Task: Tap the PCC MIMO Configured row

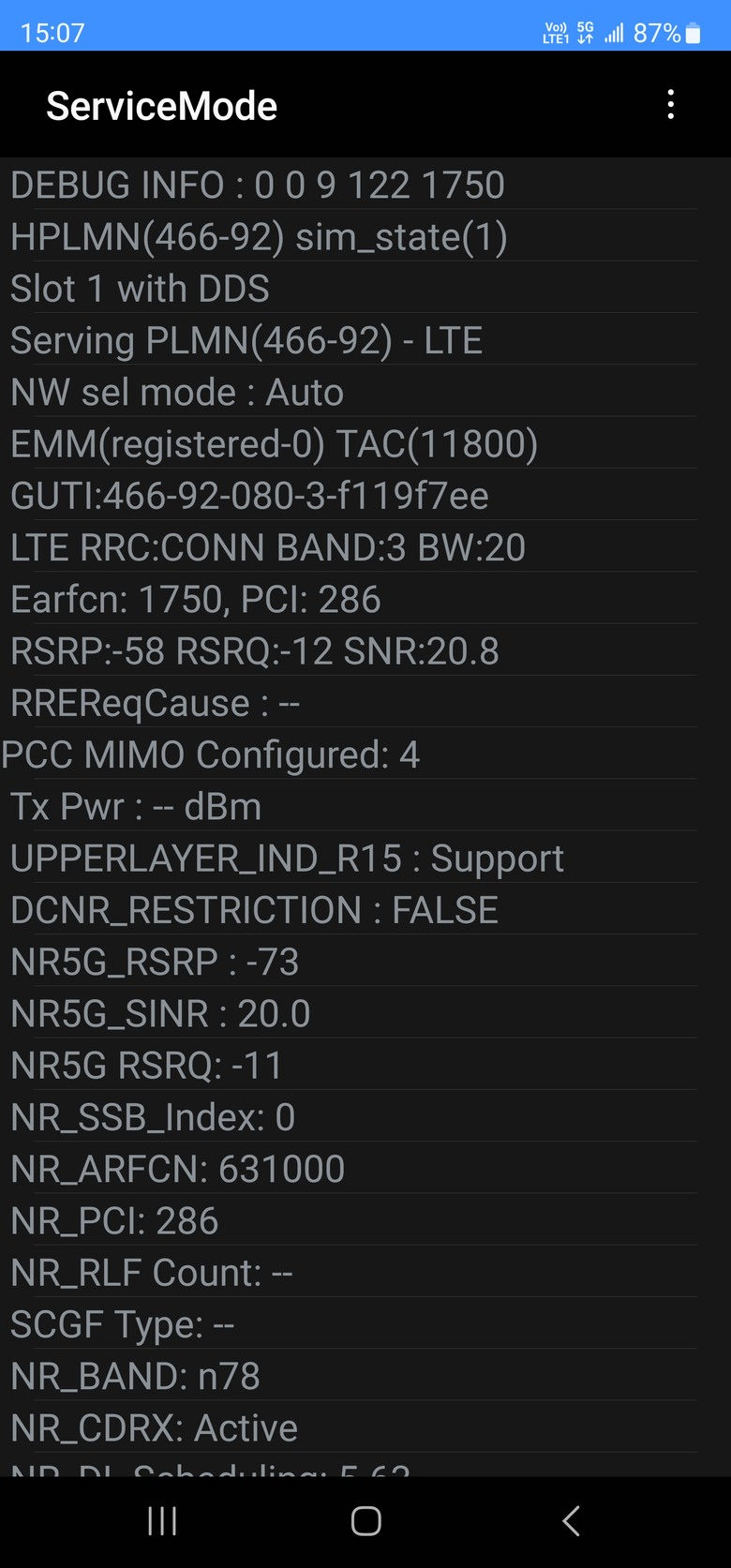Action: coord(349,754)
